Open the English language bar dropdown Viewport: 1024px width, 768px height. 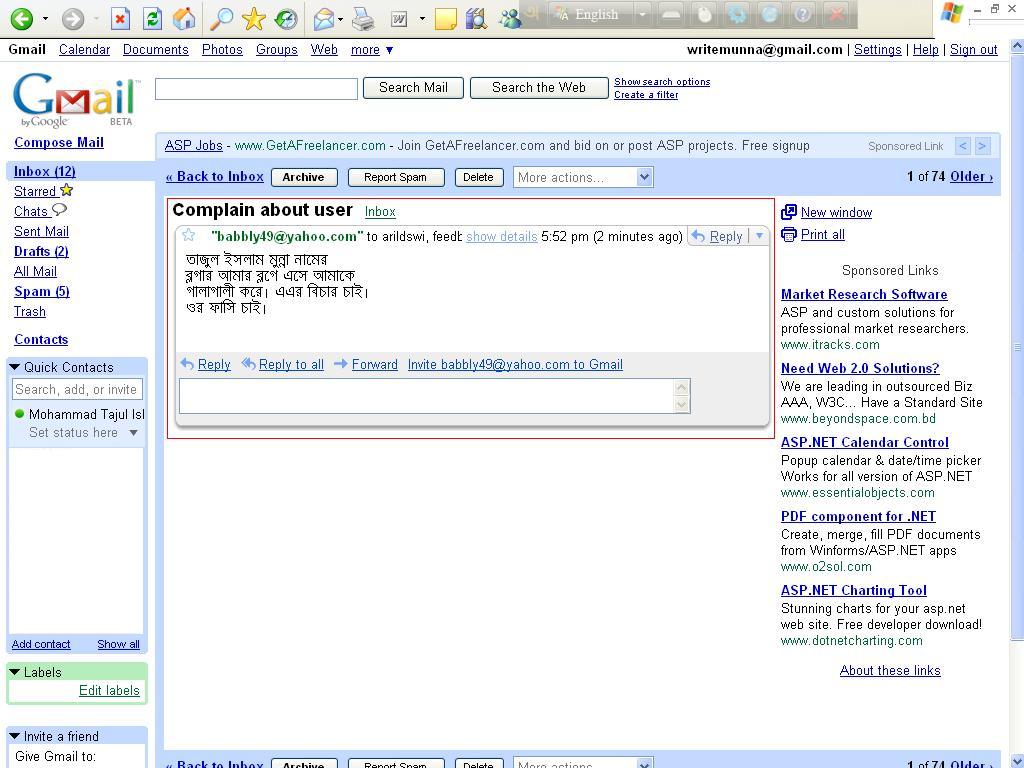642,14
